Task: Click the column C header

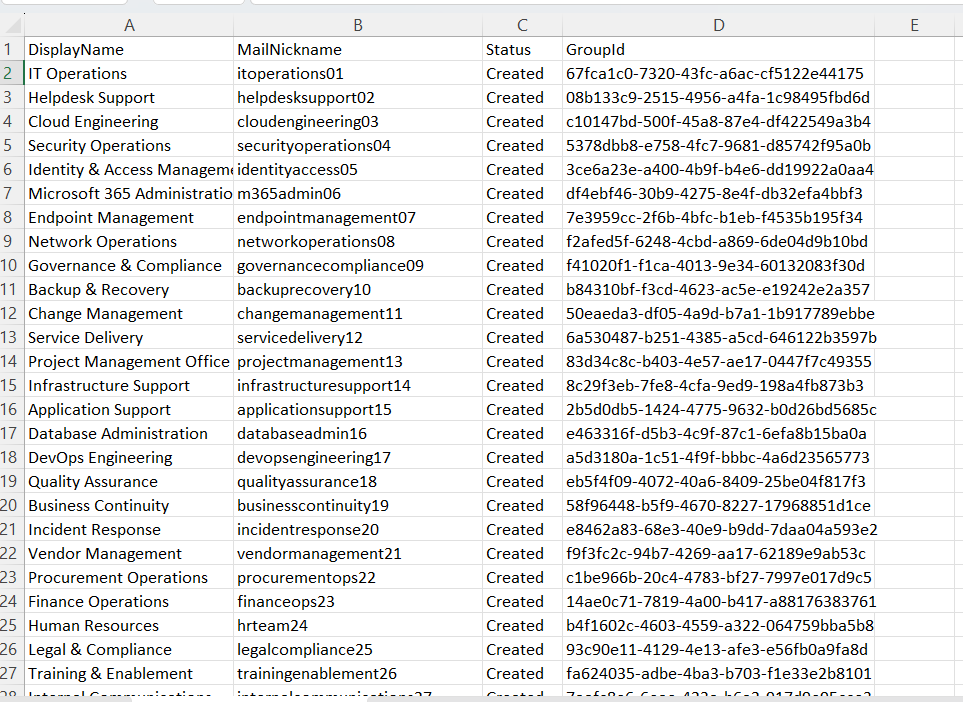Action: click(521, 26)
